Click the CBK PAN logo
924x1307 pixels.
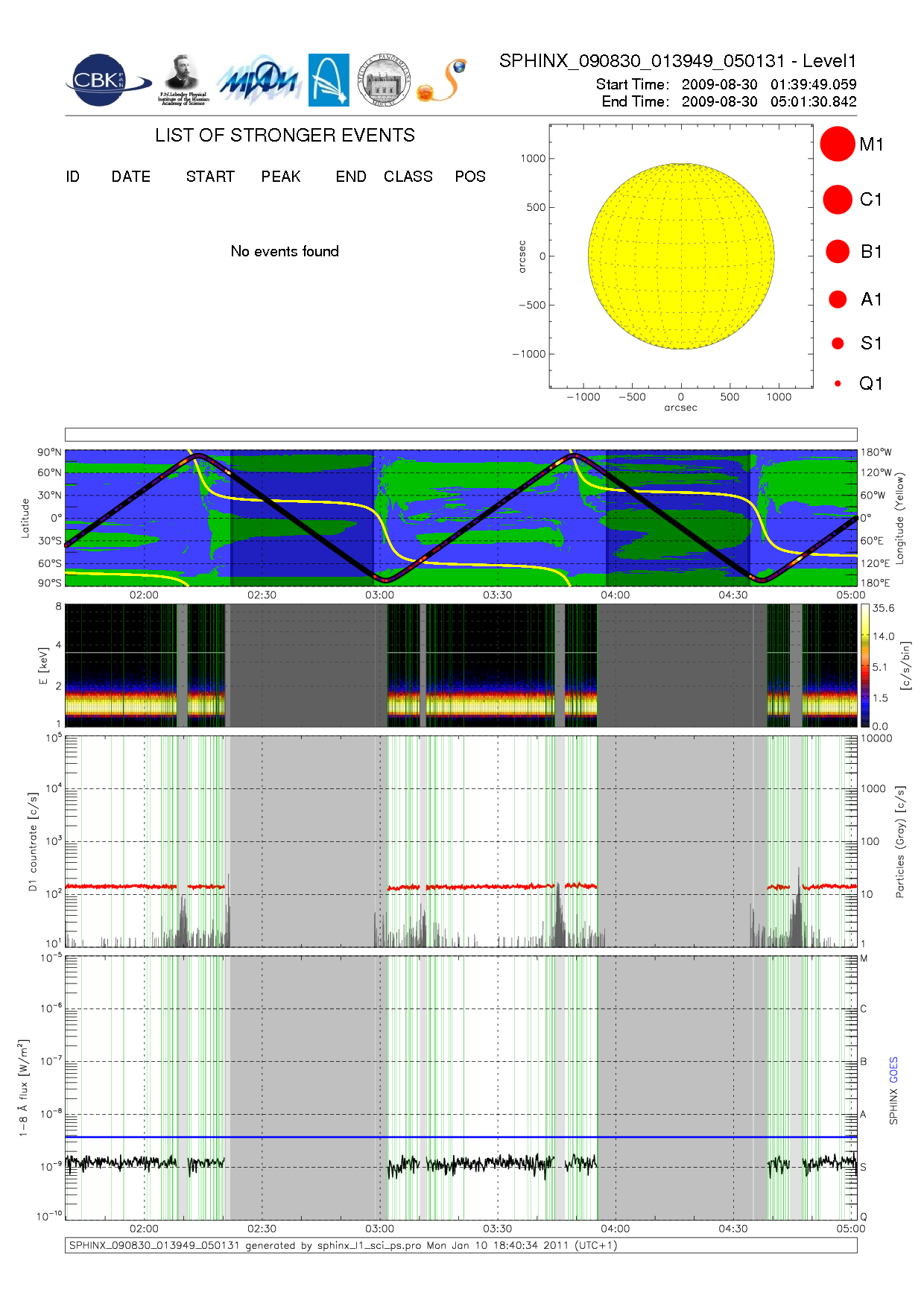click(x=107, y=80)
